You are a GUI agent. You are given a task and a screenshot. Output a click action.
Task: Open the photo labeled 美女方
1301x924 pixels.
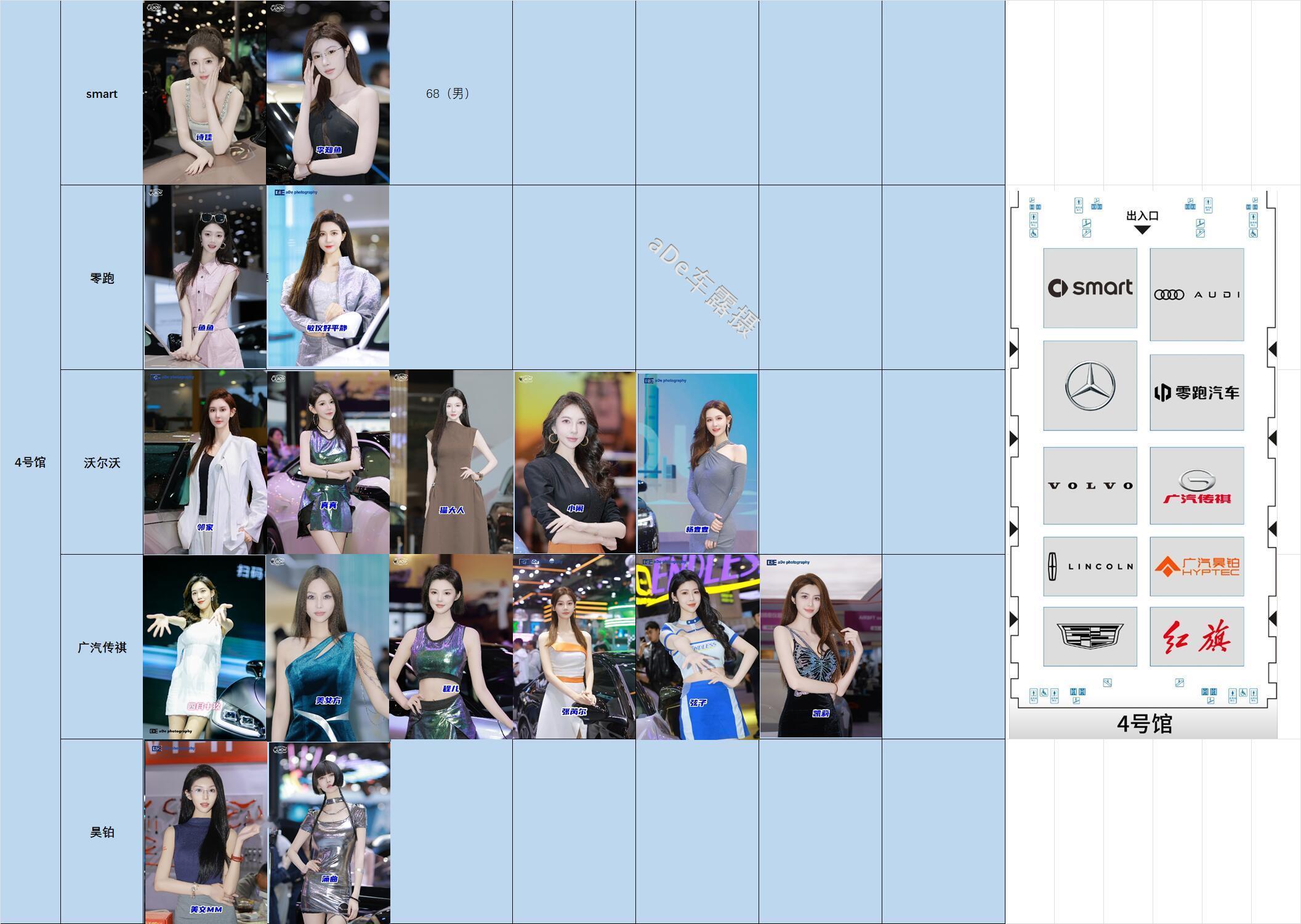click(x=328, y=648)
